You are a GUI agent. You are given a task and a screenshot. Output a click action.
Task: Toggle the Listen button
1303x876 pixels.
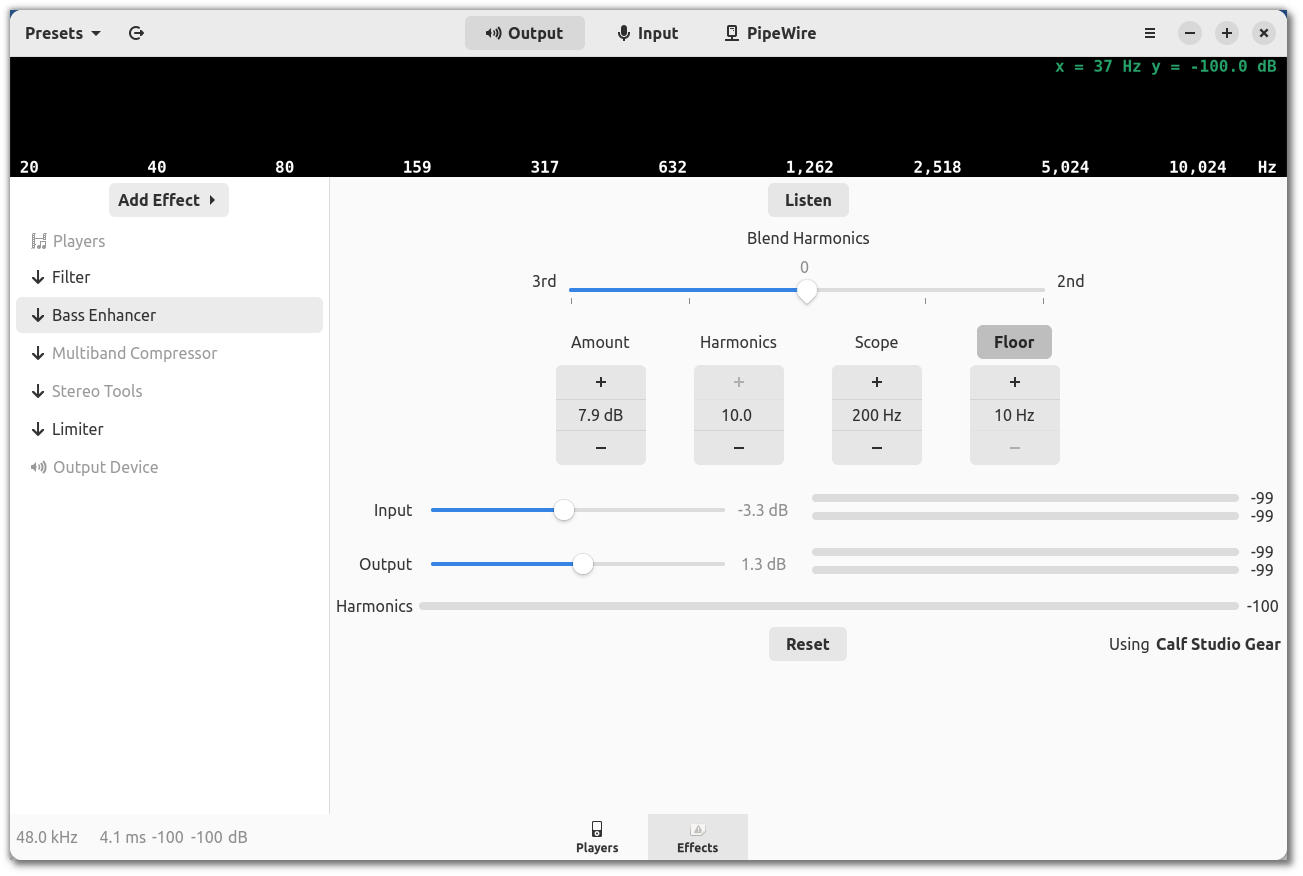(x=808, y=200)
